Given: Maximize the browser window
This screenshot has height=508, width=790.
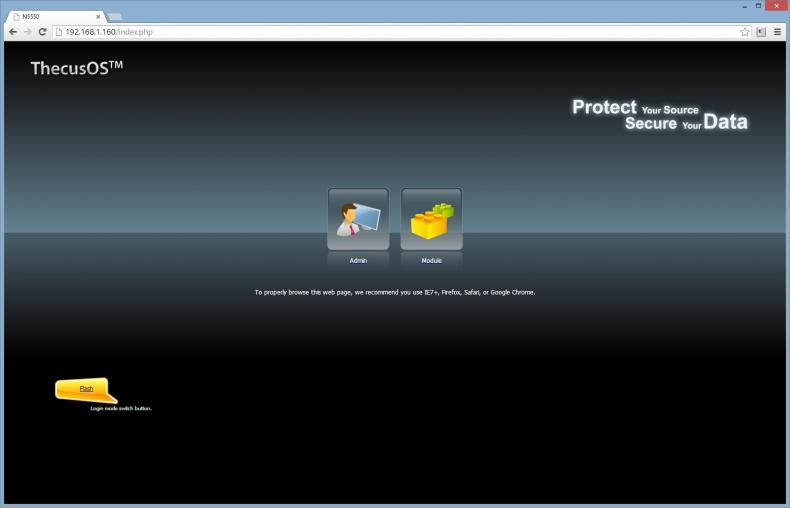Looking at the screenshot, I should pos(758,6).
